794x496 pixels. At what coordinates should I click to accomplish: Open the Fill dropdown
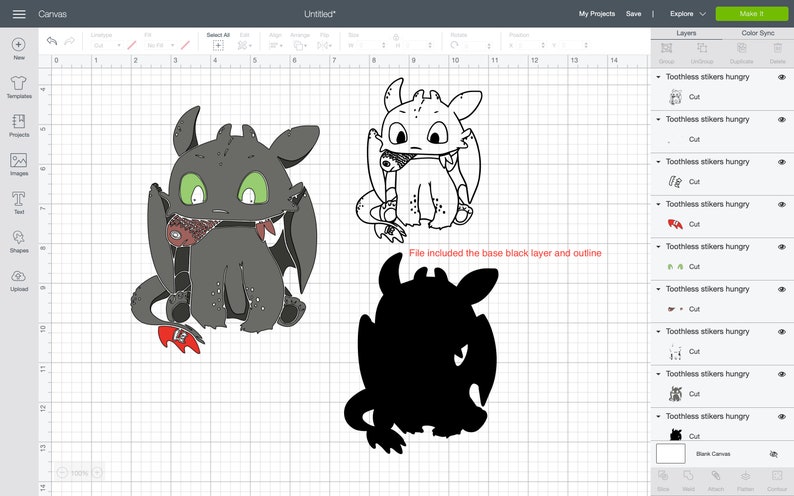[x=161, y=46]
